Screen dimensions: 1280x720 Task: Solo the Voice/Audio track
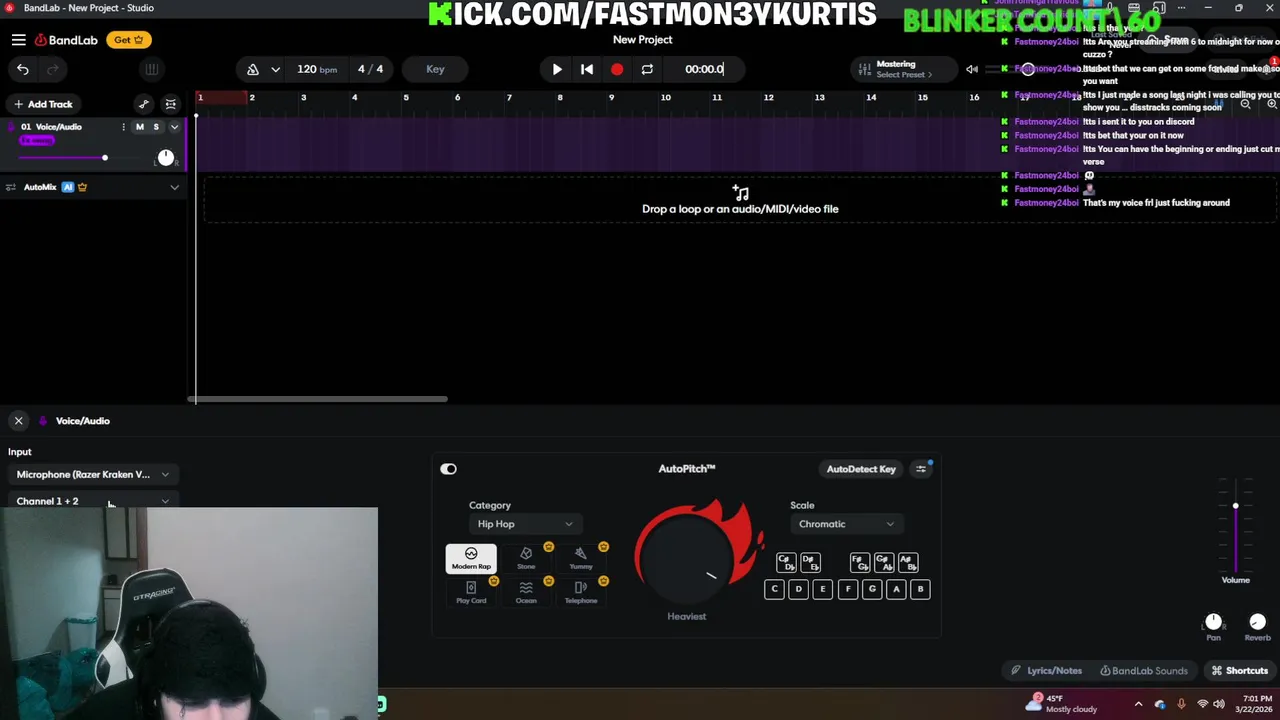click(x=156, y=127)
